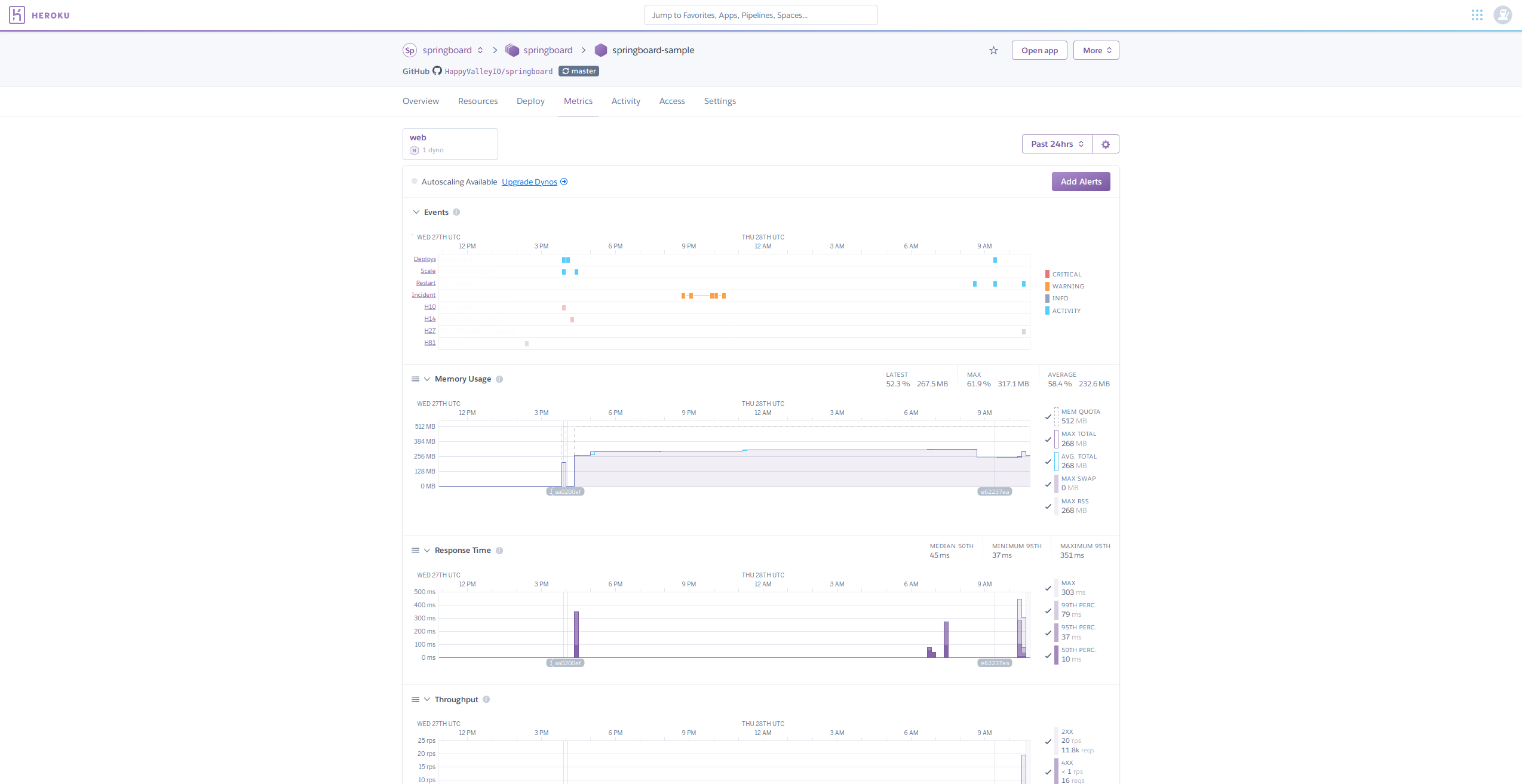This screenshot has height=784, width=1522.
Task: Click the Response Time info icon
Action: (x=499, y=551)
